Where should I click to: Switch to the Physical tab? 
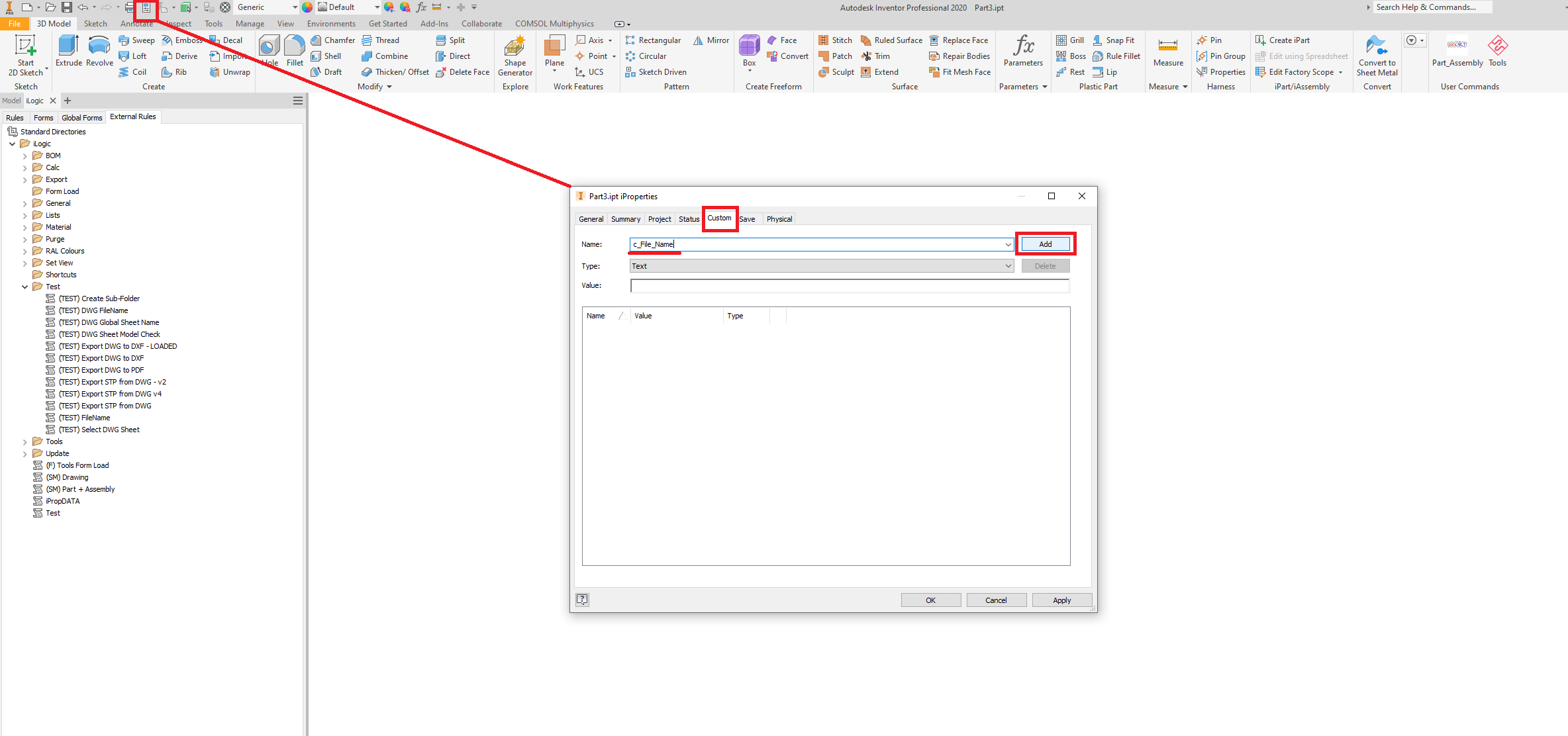(x=779, y=219)
